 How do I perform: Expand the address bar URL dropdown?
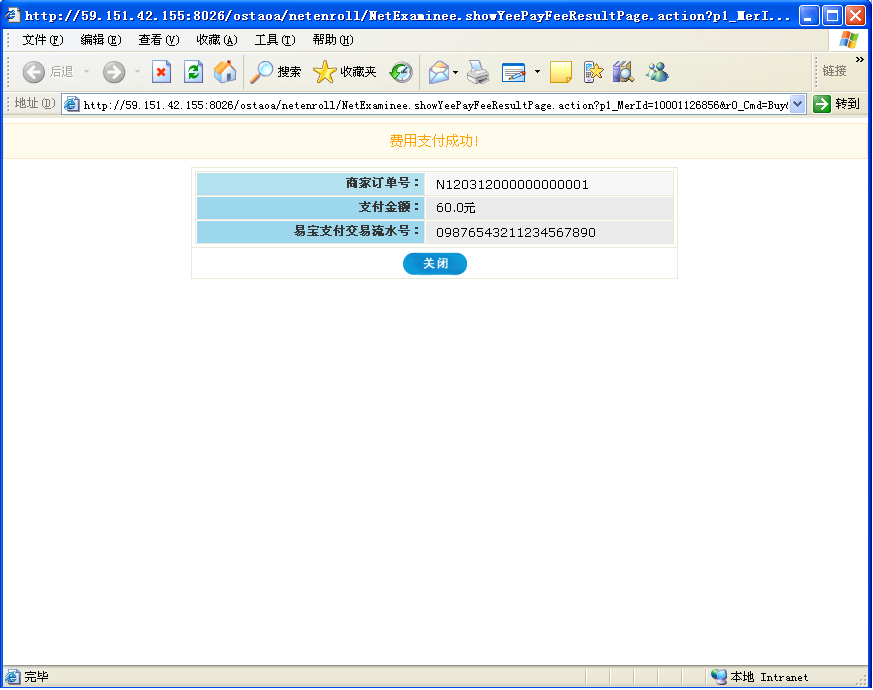[797, 104]
